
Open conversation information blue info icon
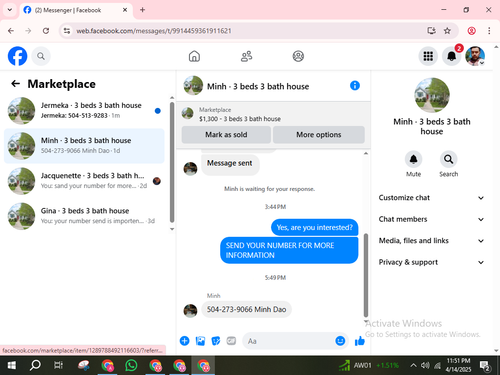pyautogui.click(x=355, y=86)
